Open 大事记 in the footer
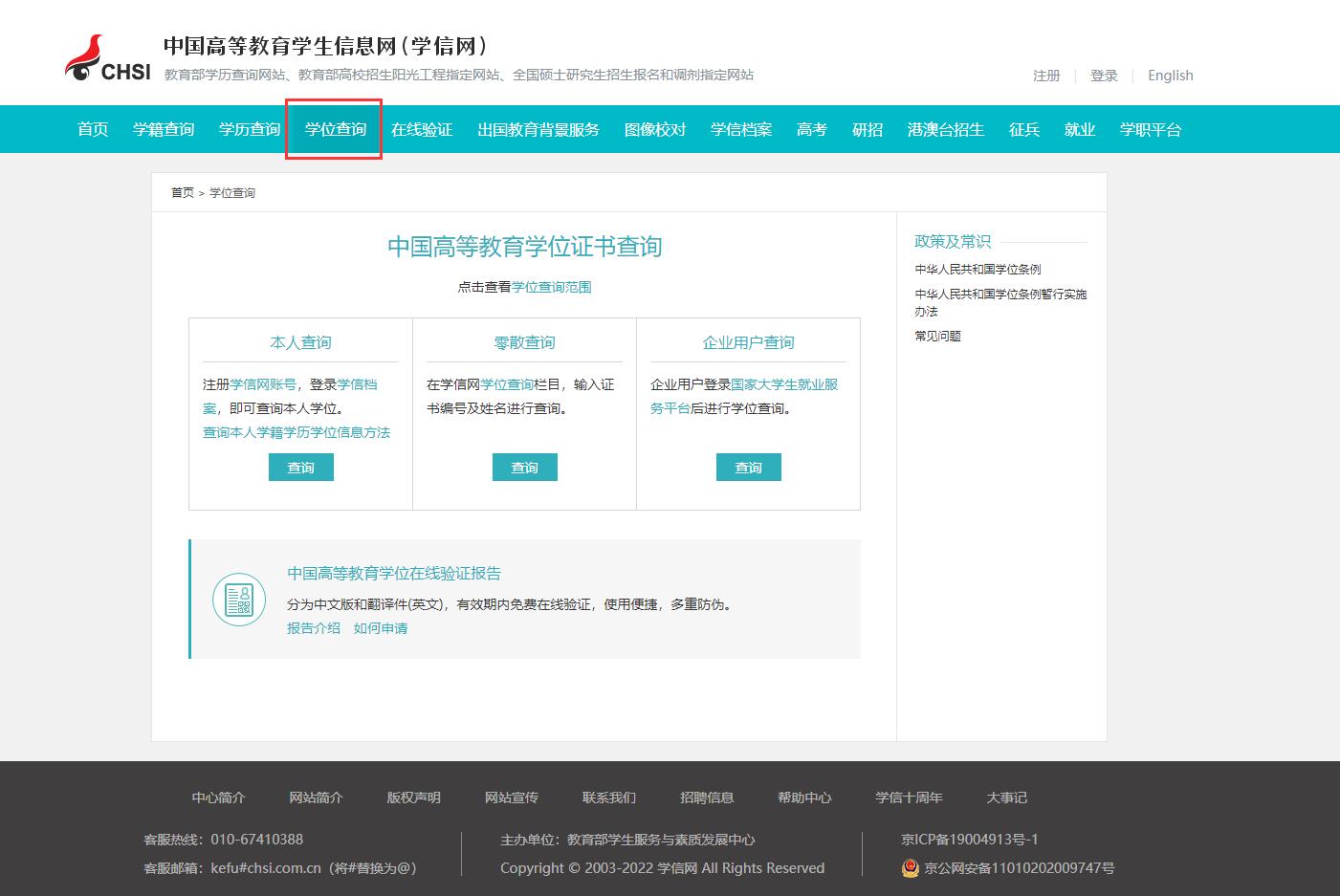This screenshot has width=1340, height=896. [x=1006, y=798]
